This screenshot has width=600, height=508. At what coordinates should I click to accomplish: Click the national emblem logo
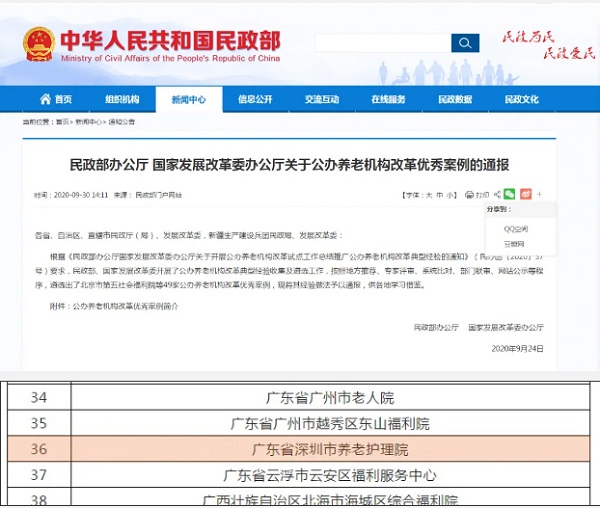coord(39,44)
